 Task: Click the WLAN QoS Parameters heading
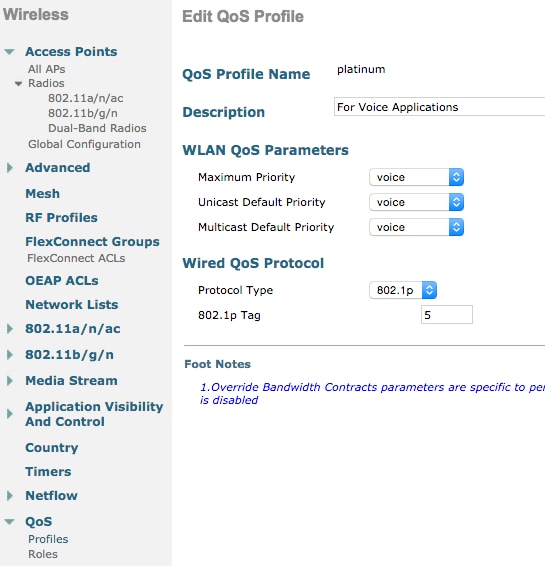266,150
